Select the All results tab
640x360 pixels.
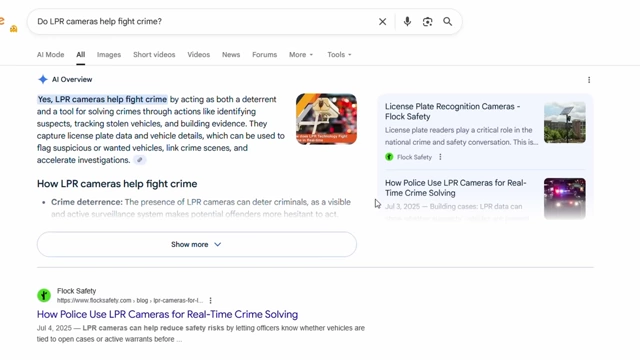coord(81,55)
